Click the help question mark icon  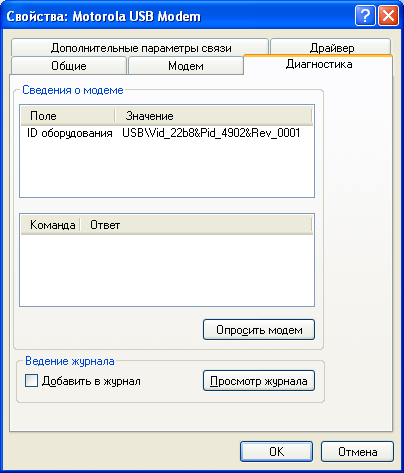click(x=365, y=15)
